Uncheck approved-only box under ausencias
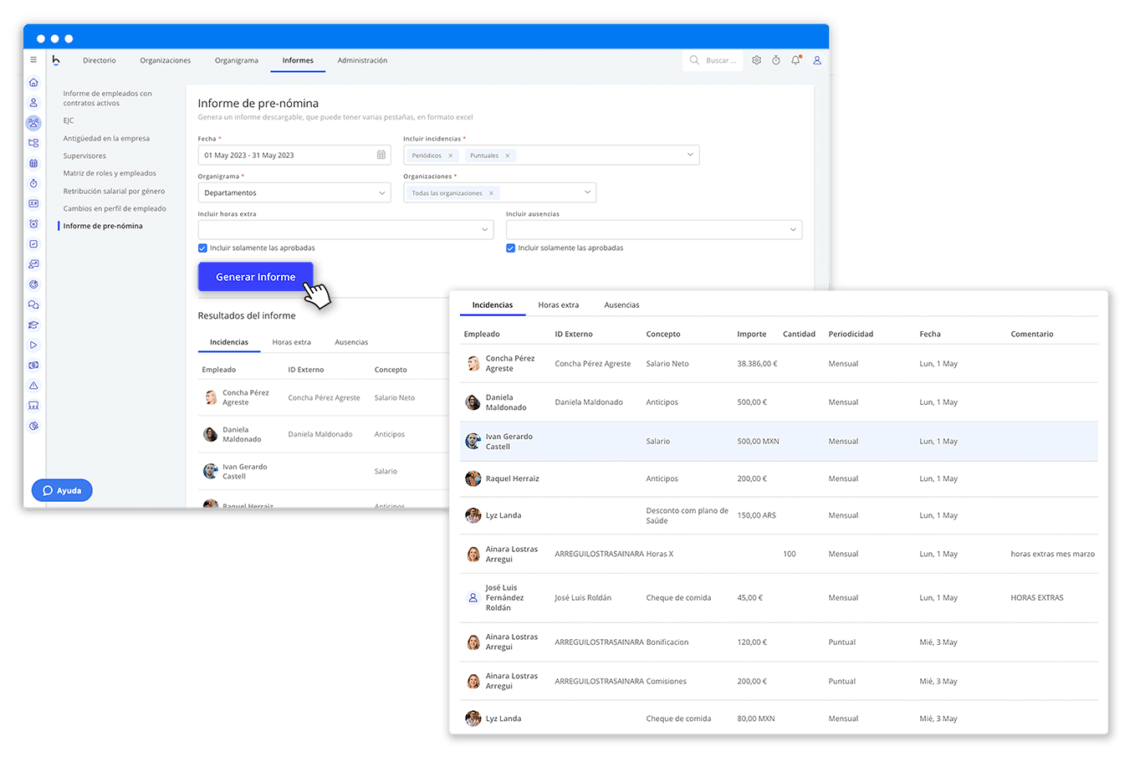This screenshot has width=1140, height=757. [x=511, y=248]
